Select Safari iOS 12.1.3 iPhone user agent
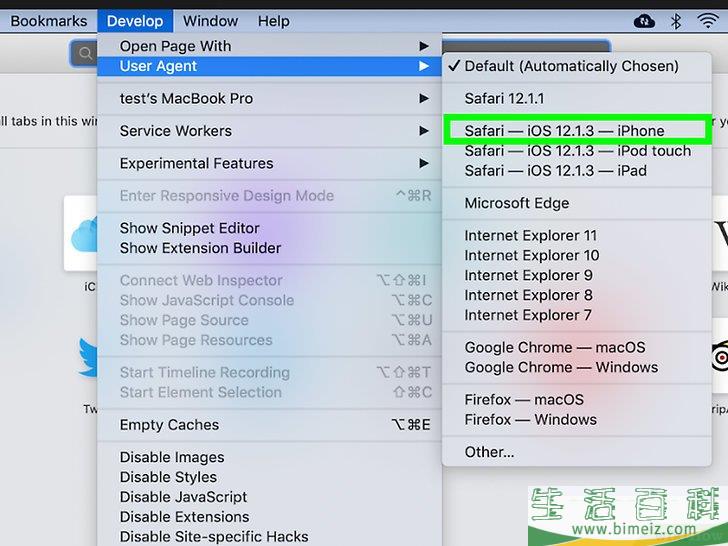The width and height of the screenshot is (728, 546). [577, 130]
